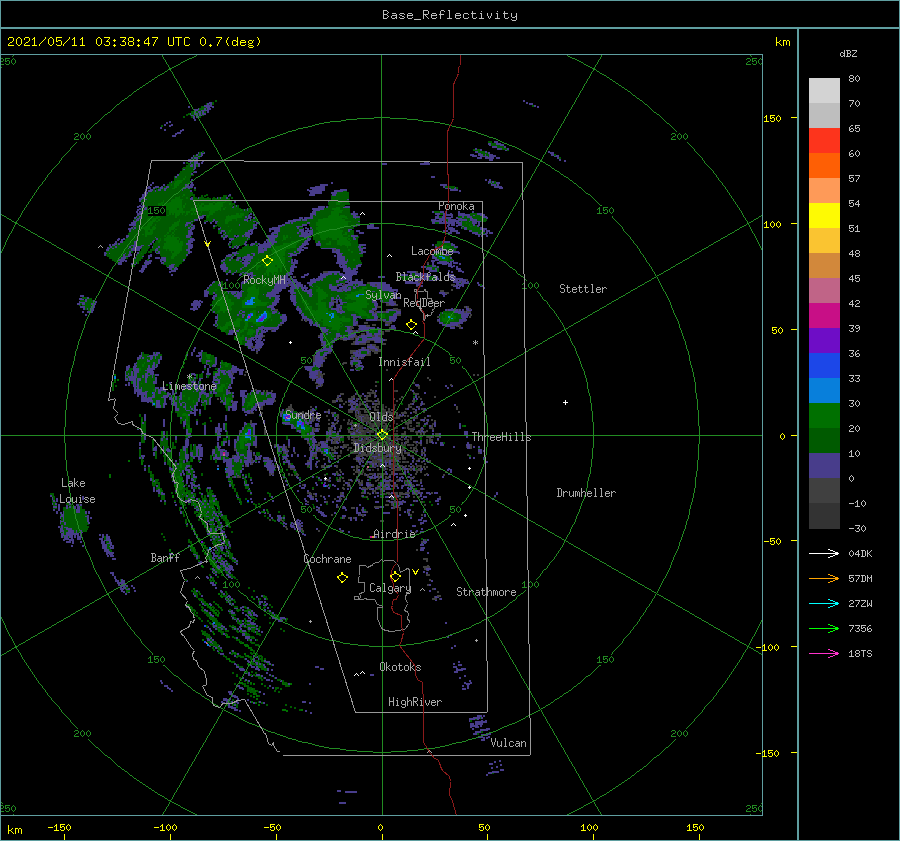Click the 04DK legend text
Image resolution: width=900 pixels, height=841 pixels.
click(x=860, y=553)
